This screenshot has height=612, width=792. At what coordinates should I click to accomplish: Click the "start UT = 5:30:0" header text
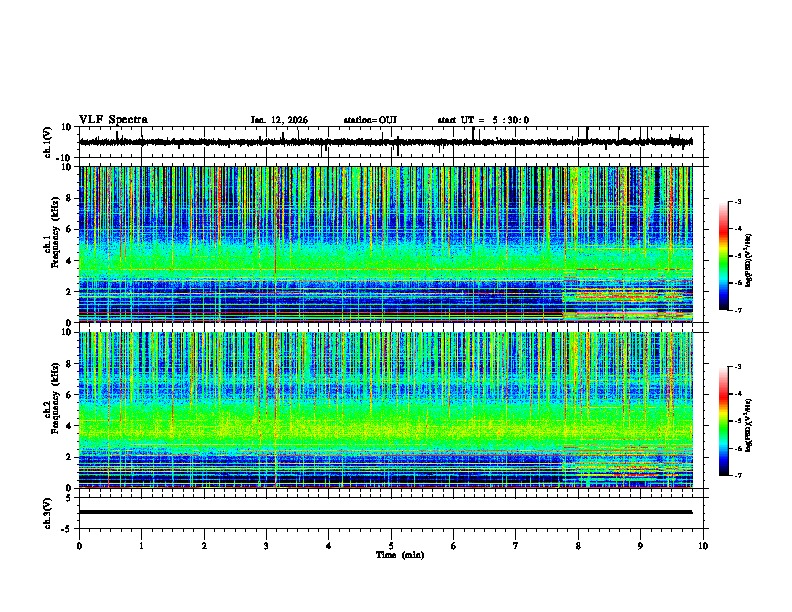click(483, 120)
